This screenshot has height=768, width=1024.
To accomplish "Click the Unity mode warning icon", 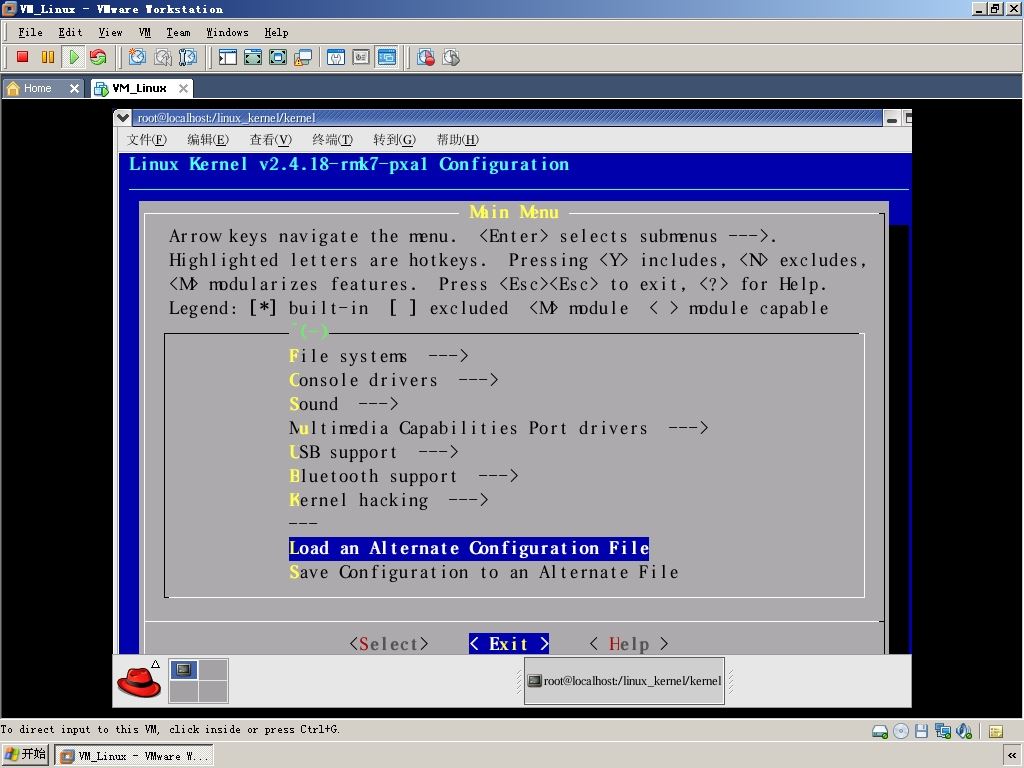I will point(303,57).
